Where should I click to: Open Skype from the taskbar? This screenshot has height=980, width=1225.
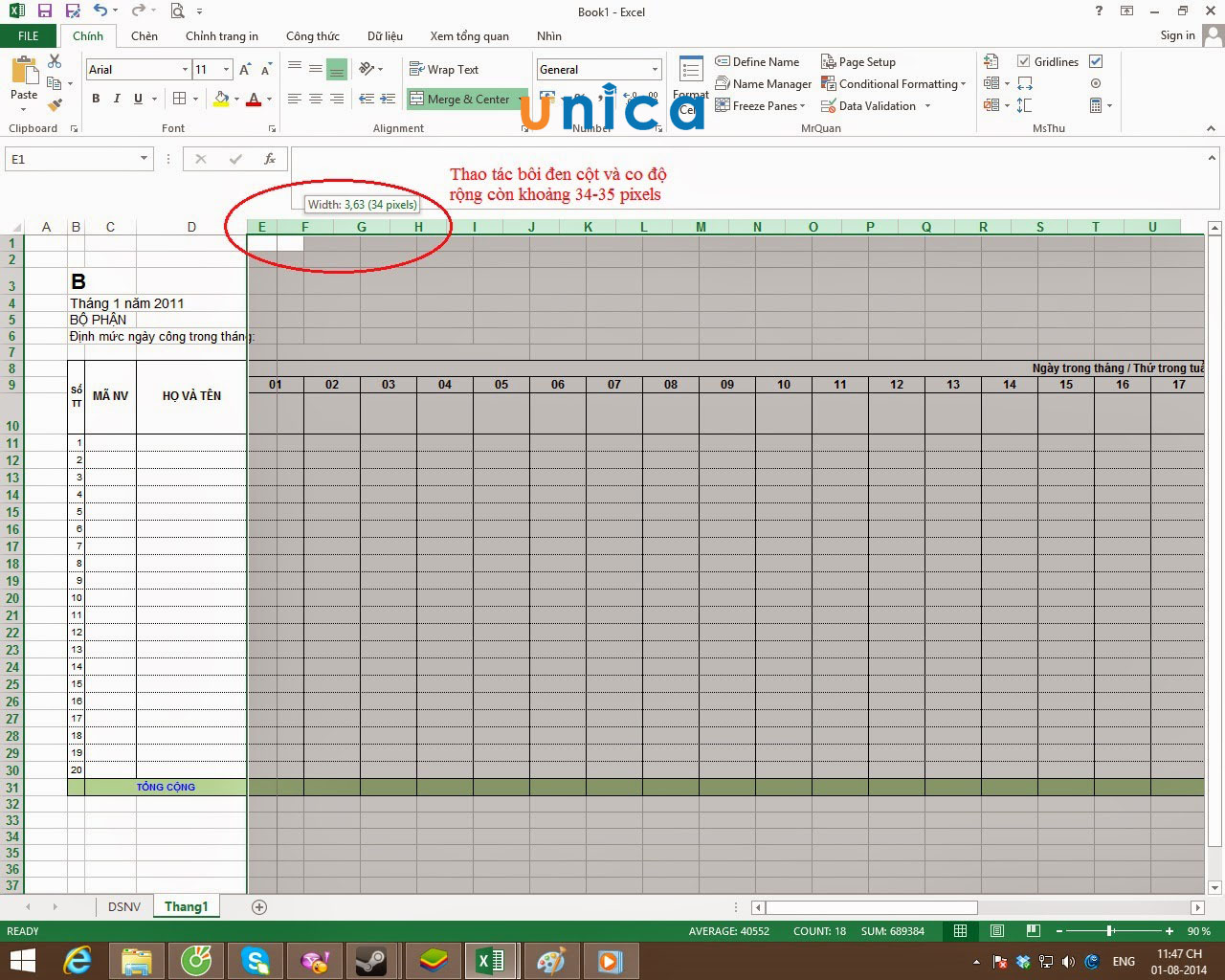256,960
